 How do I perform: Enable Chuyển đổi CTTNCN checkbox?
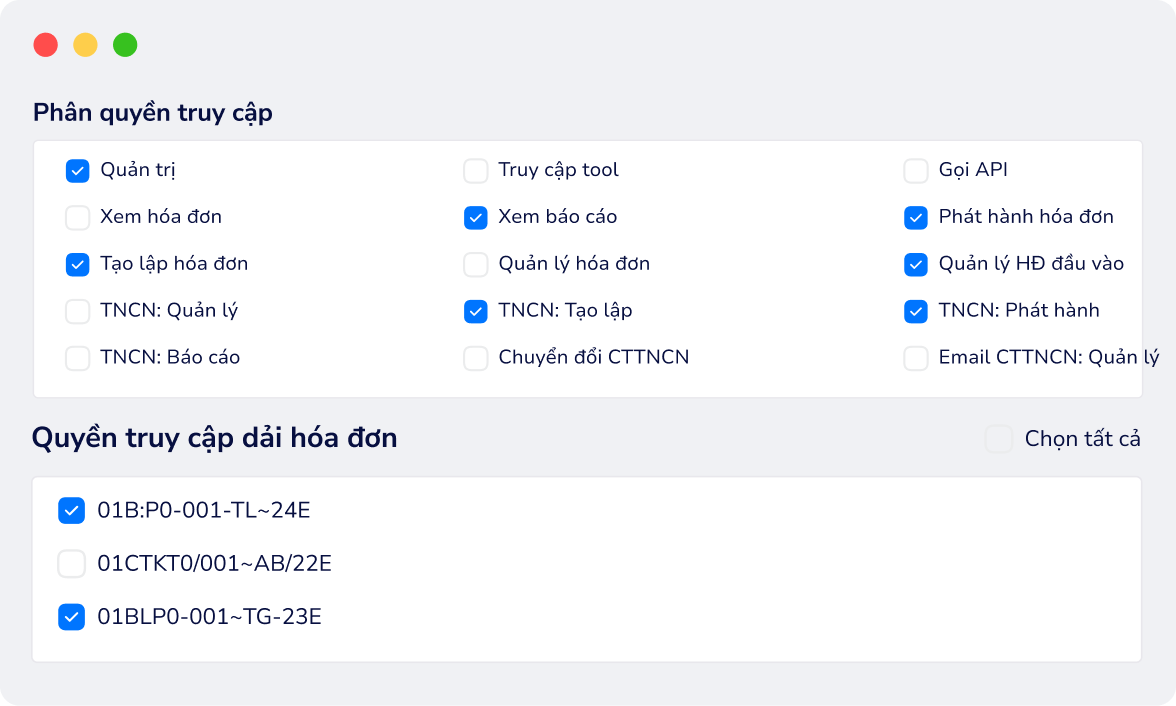(x=476, y=359)
